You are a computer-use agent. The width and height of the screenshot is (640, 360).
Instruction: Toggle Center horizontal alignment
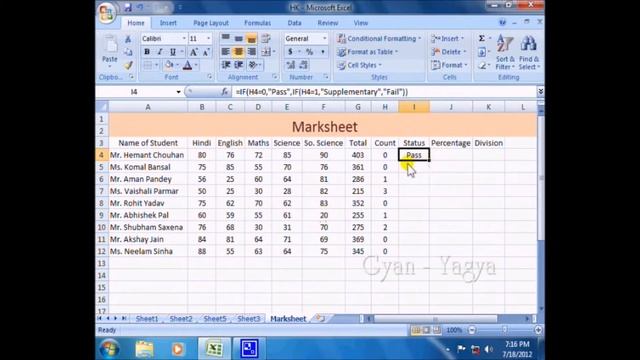[x=238, y=52]
